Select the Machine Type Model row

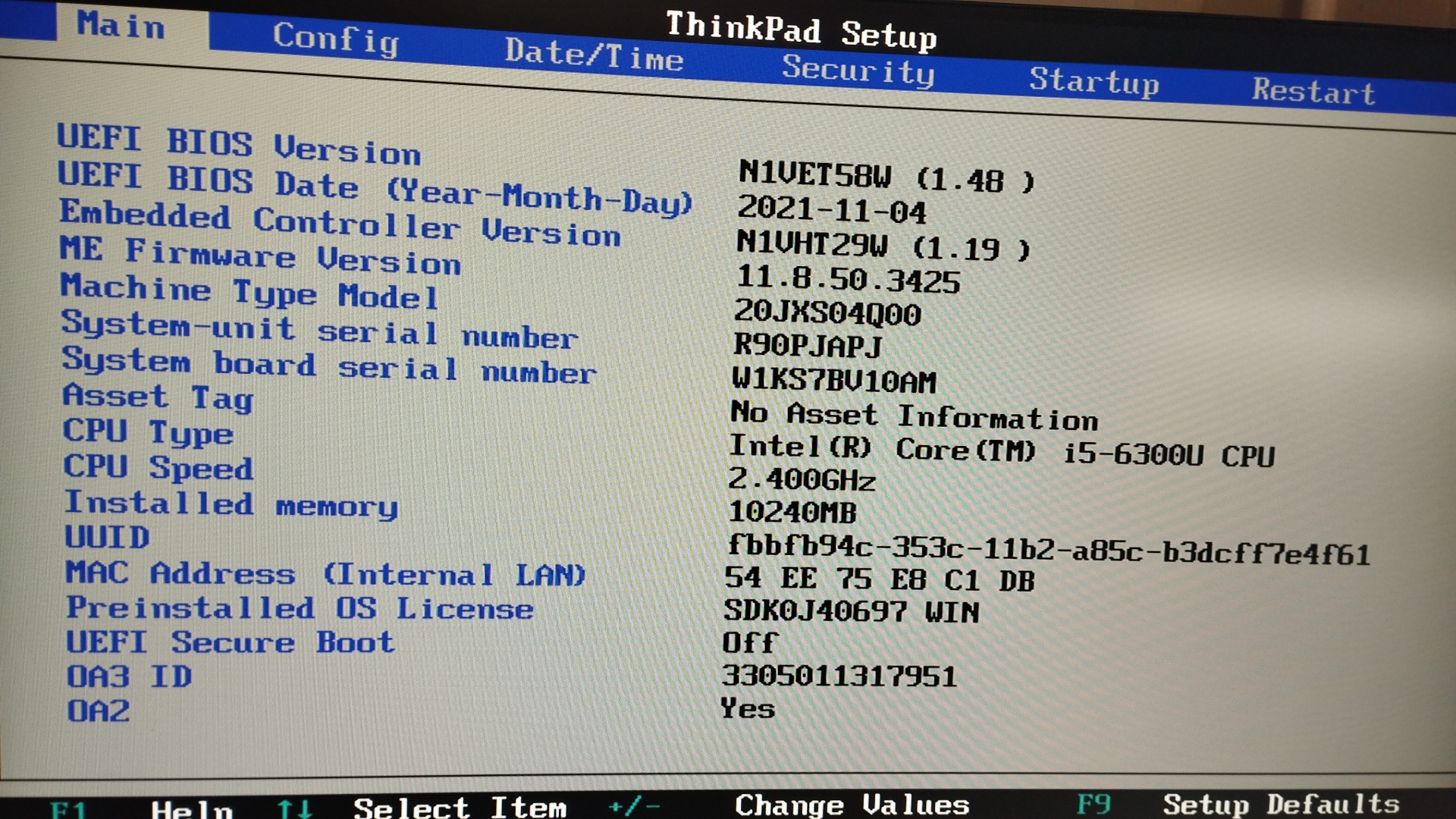coord(249,292)
